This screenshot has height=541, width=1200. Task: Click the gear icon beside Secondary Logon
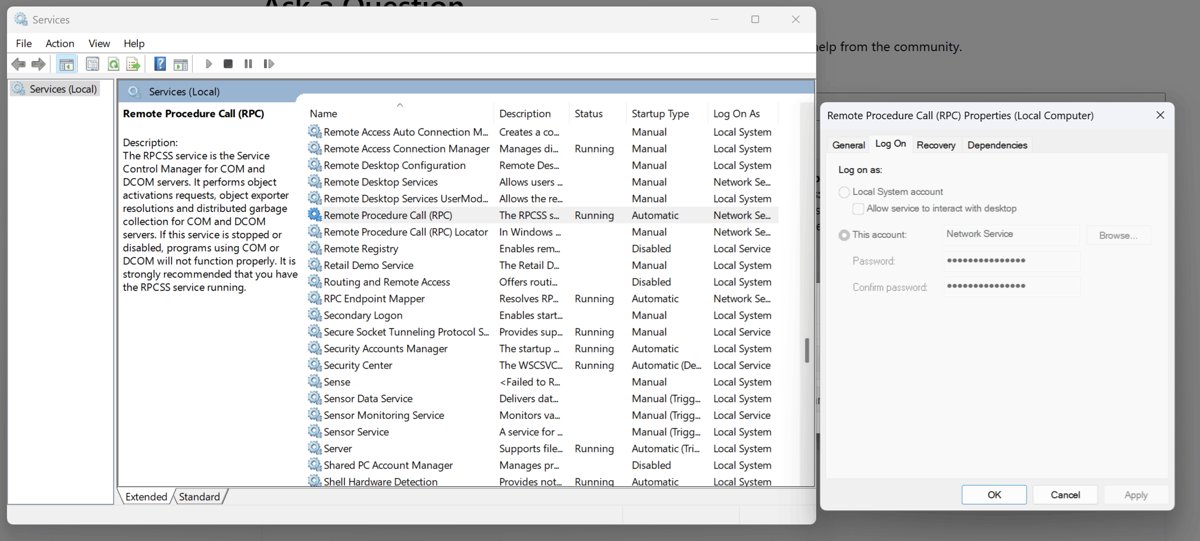click(x=315, y=315)
